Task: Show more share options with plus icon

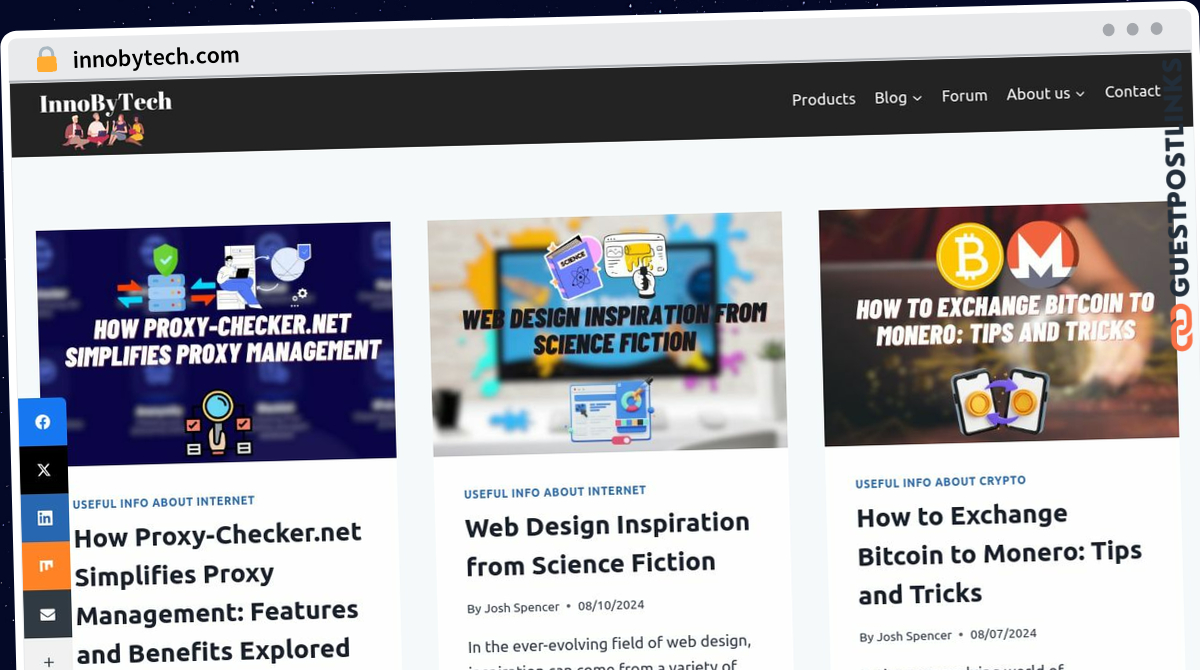Action: point(49,659)
